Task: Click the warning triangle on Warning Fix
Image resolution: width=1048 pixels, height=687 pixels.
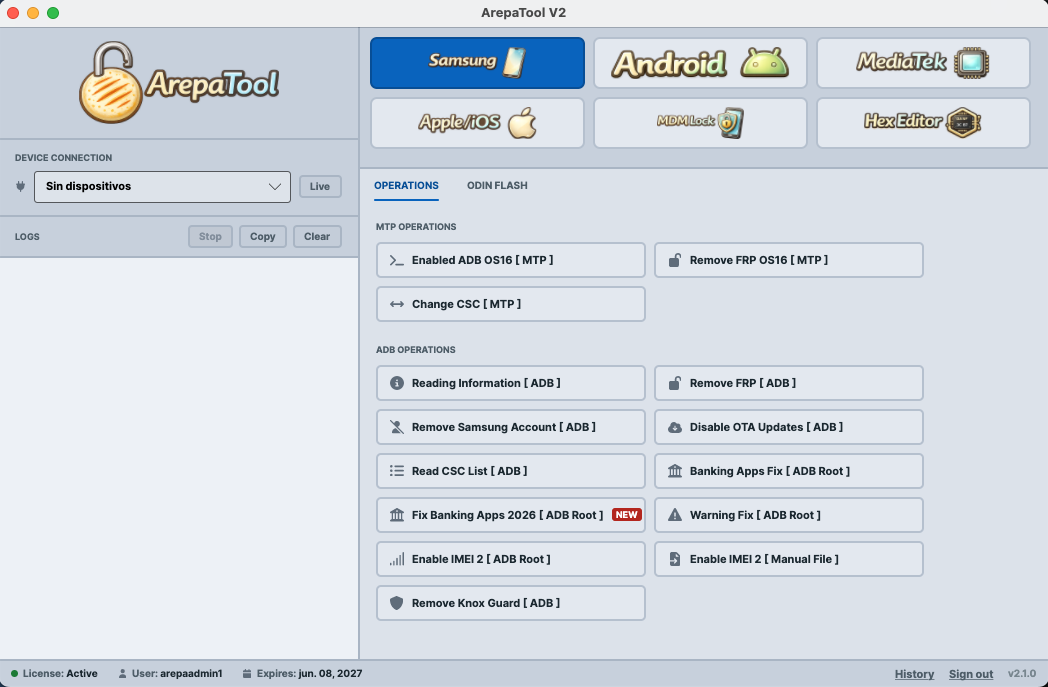Action: pyautogui.click(x=675, y=515)
